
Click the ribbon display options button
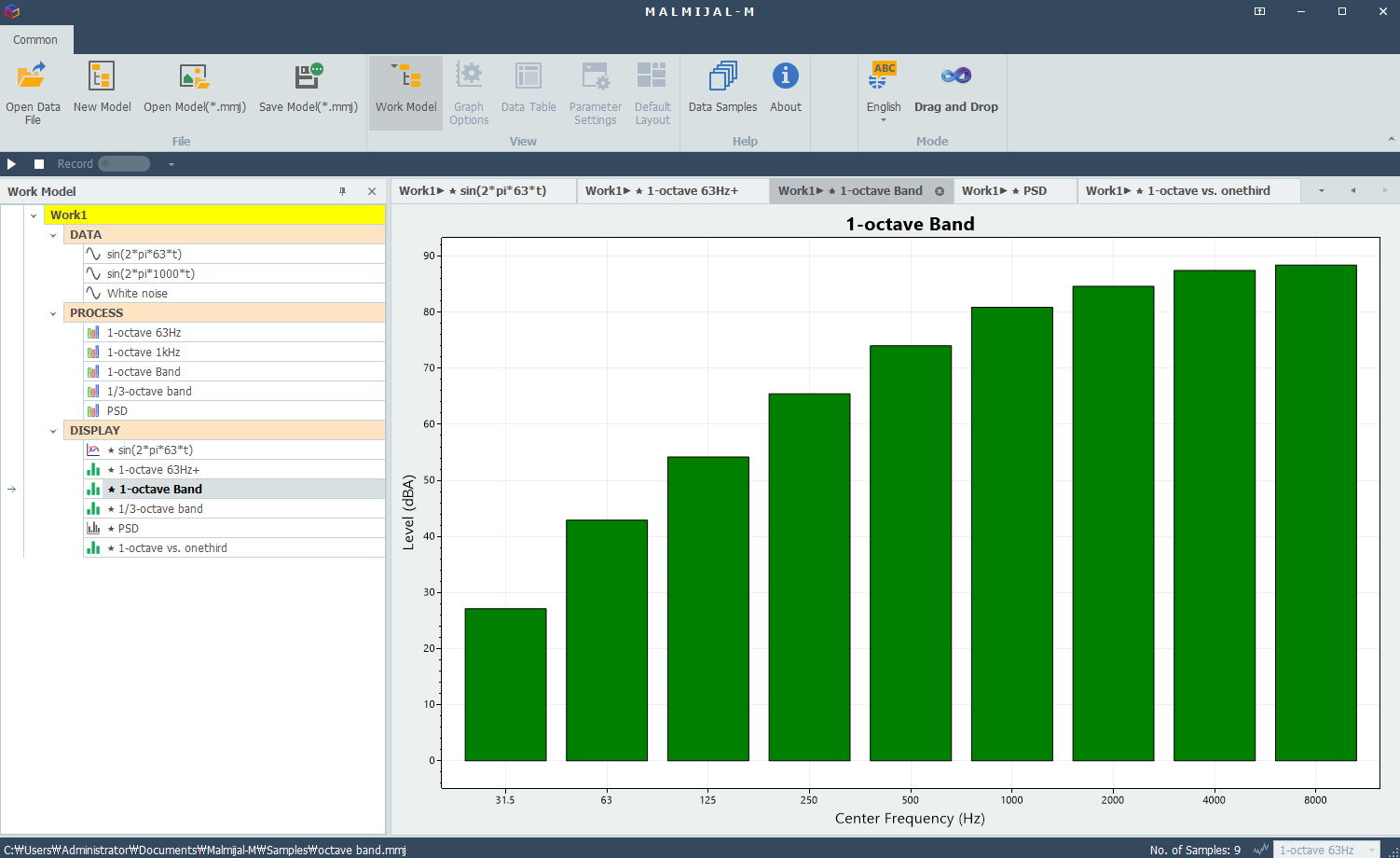pos(1259,11)
